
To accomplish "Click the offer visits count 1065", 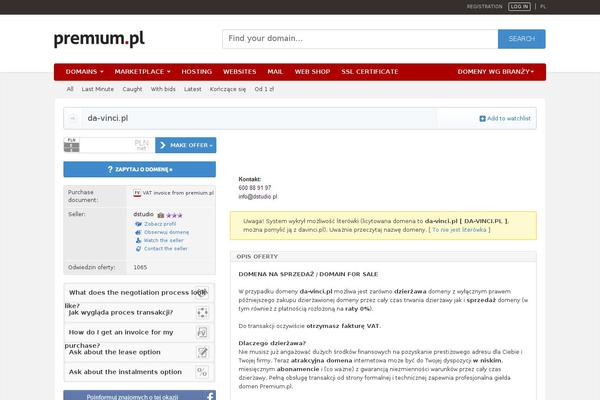I will (140, 267).
